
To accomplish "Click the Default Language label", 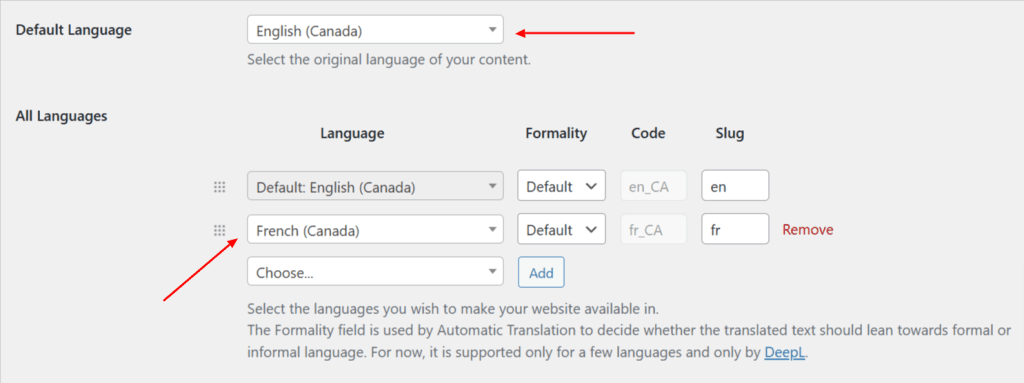I will click(73, 30).
